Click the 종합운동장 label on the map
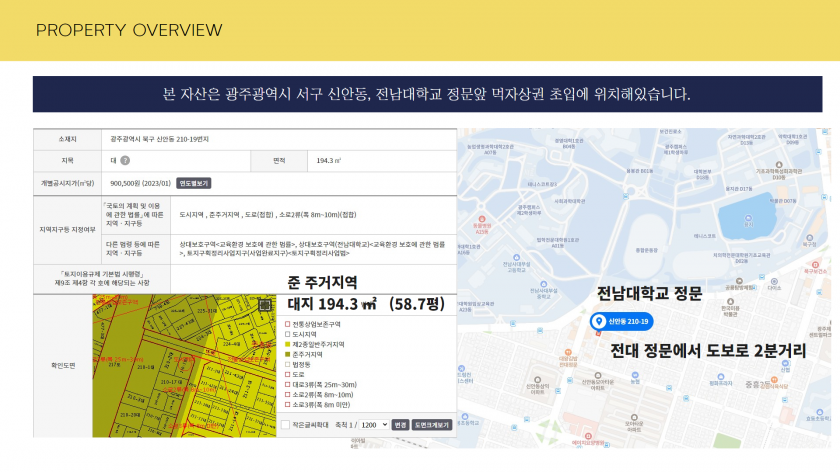 click(x=647, y=250)
